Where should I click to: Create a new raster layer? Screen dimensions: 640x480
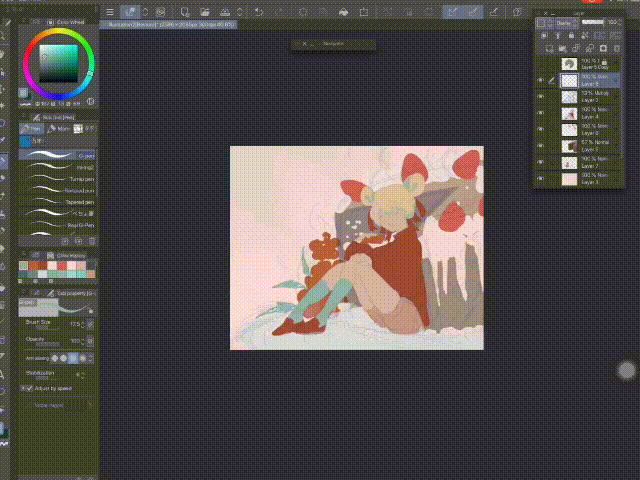(549, 49)
